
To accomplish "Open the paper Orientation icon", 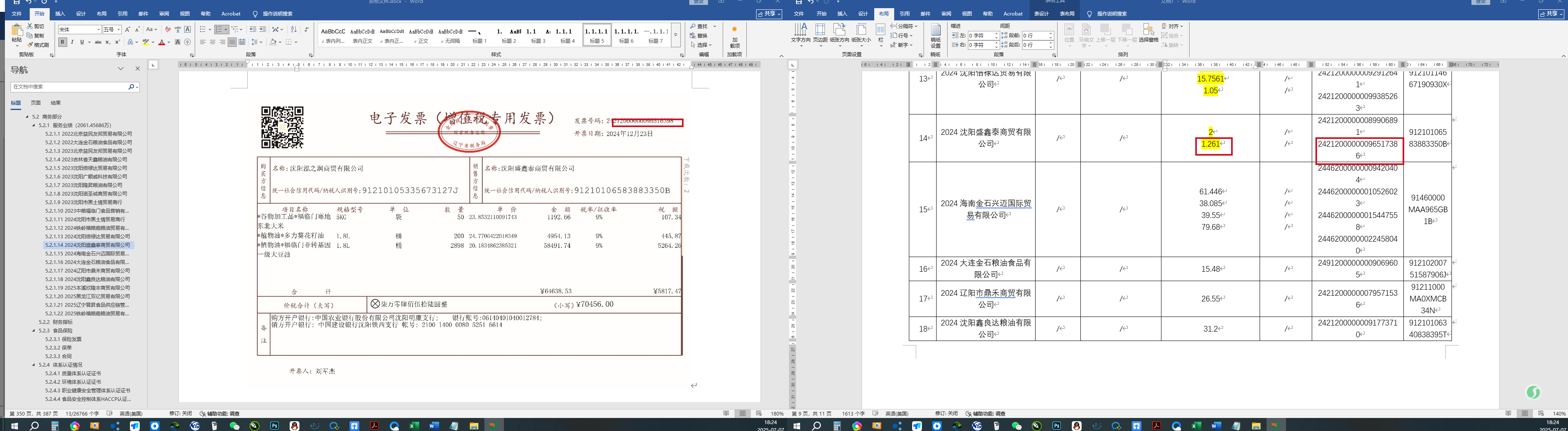I will pos(839,33).
